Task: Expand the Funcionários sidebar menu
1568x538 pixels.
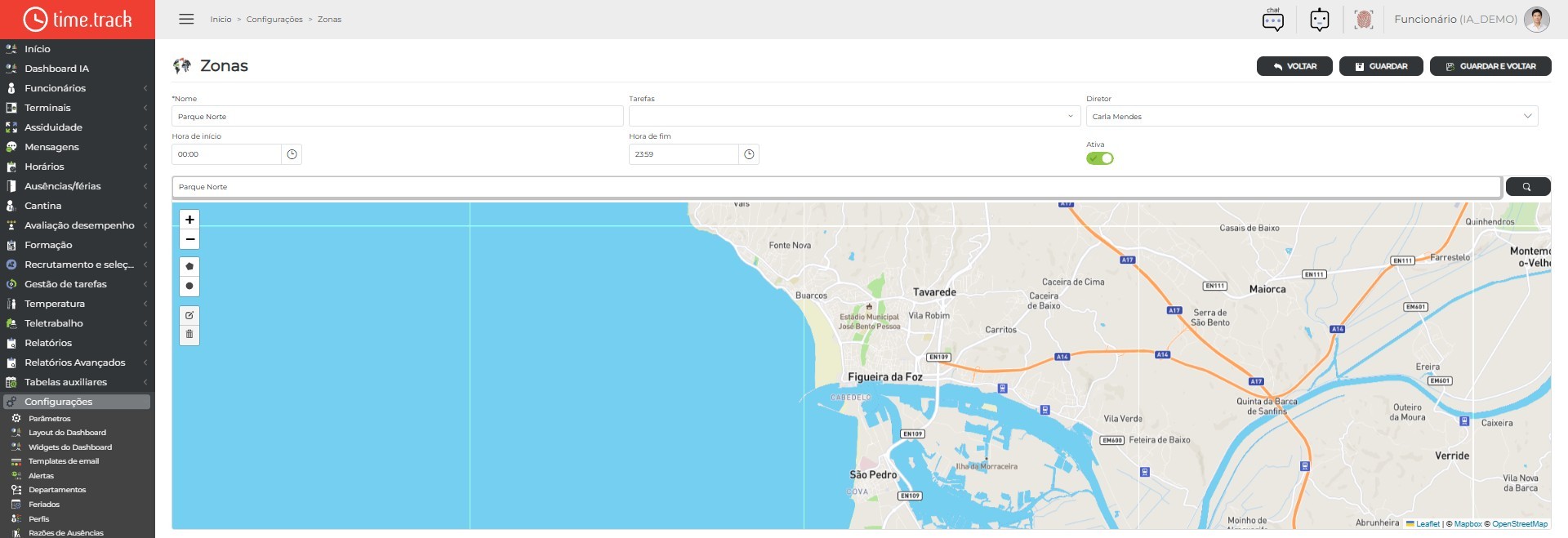Action: tap(78, 88)
